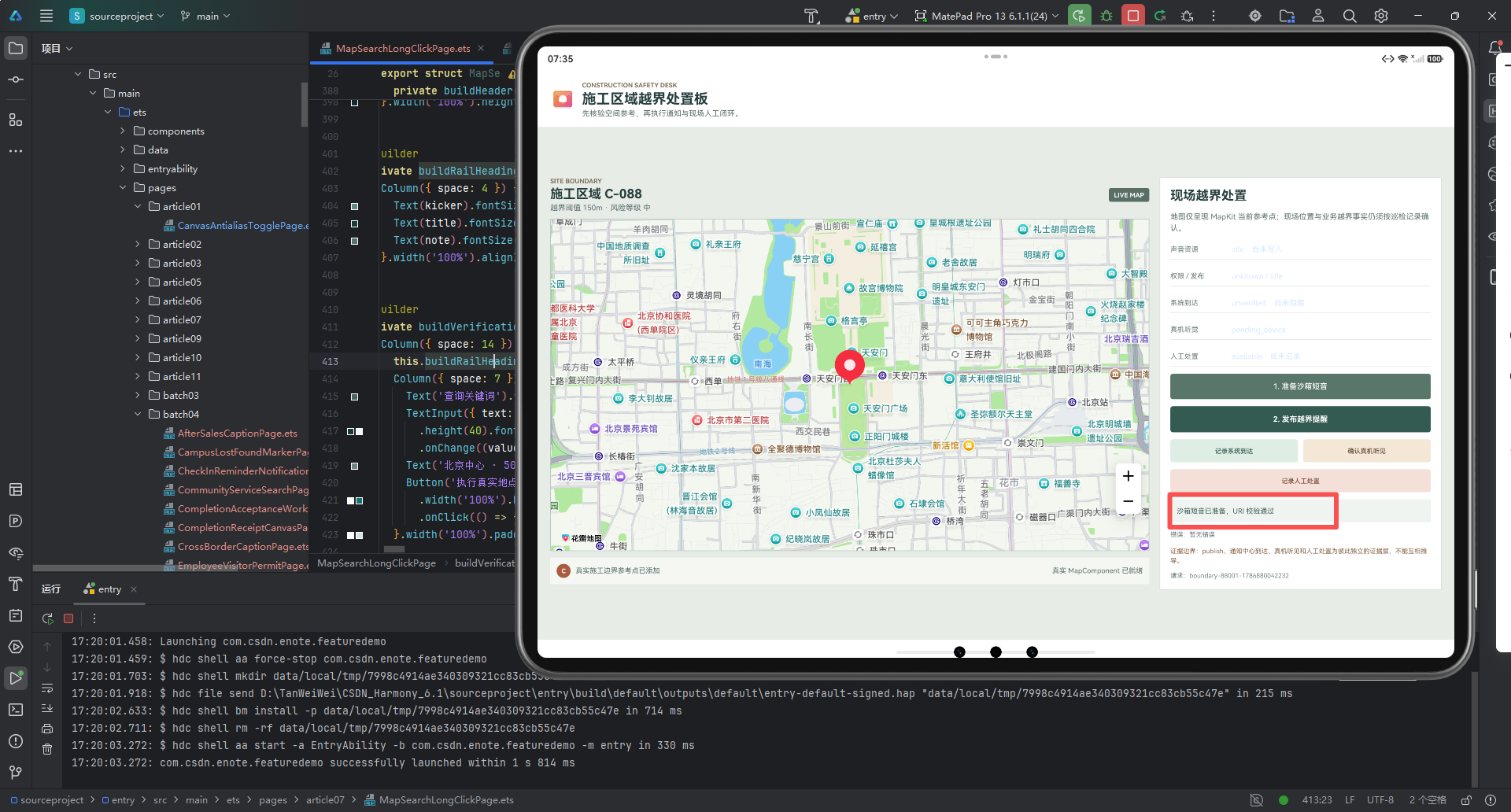Open more actions vertical dots in top toolbar

pyautogui.click(x=1214, y=16)
